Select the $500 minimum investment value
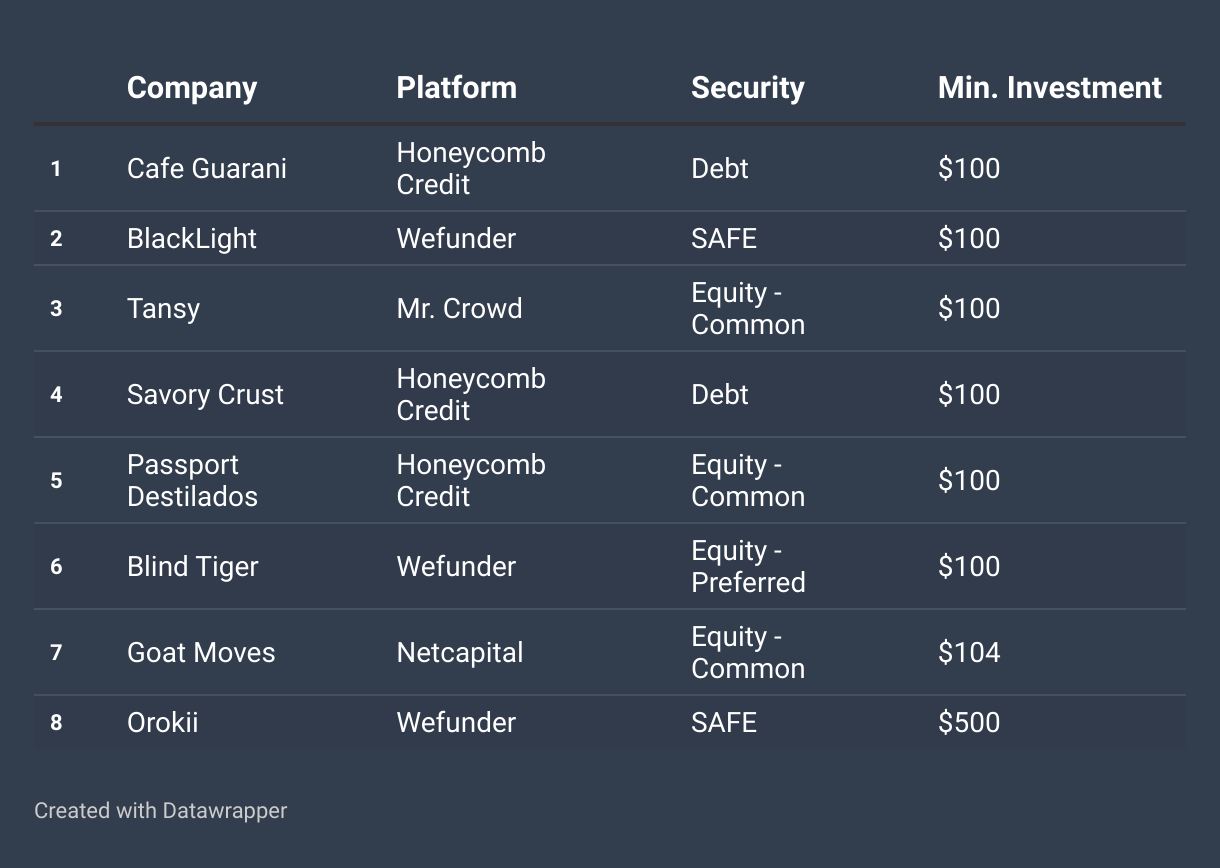 point(969,722)
